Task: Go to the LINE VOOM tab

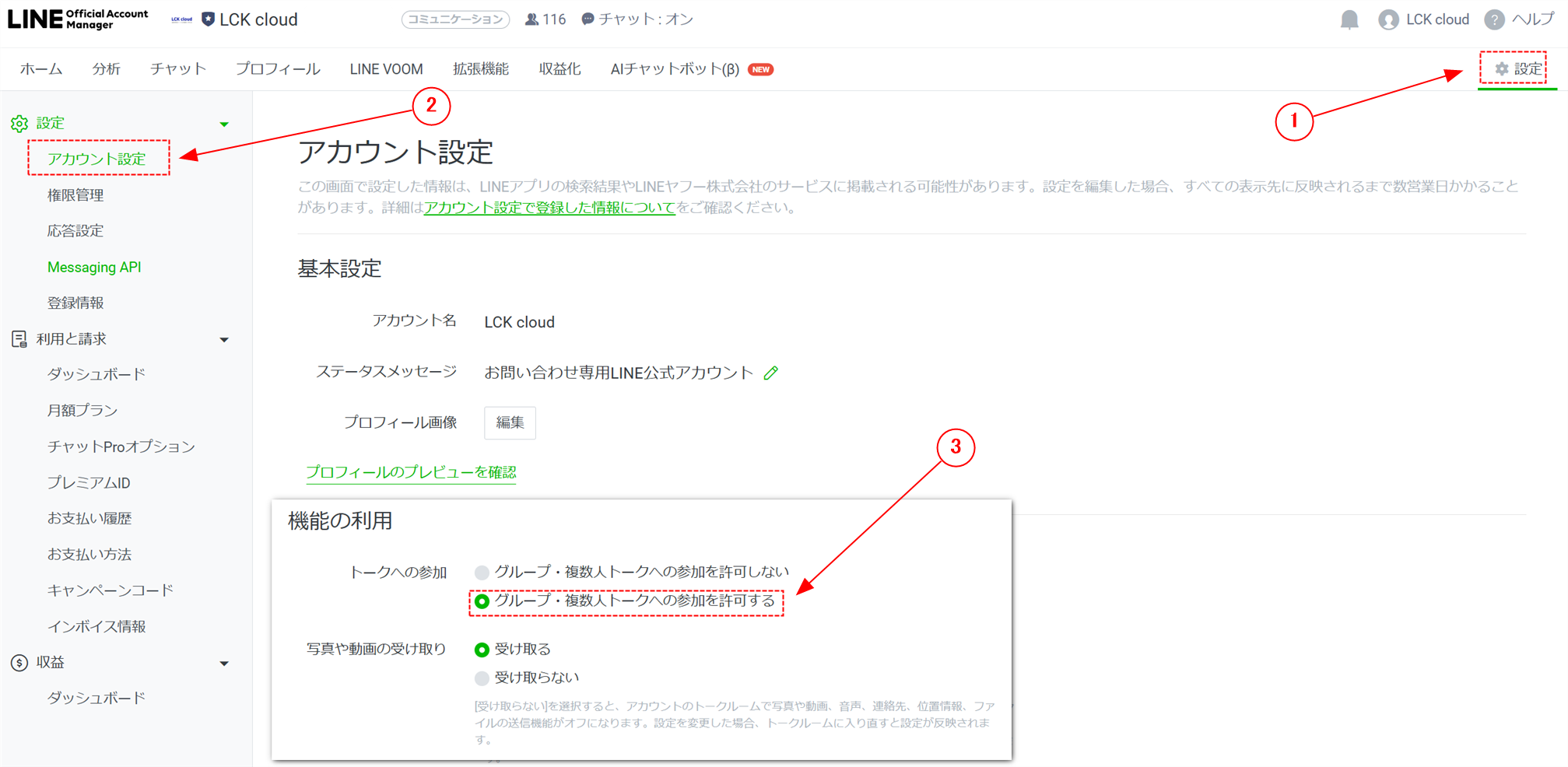Action: coord(386,69)
